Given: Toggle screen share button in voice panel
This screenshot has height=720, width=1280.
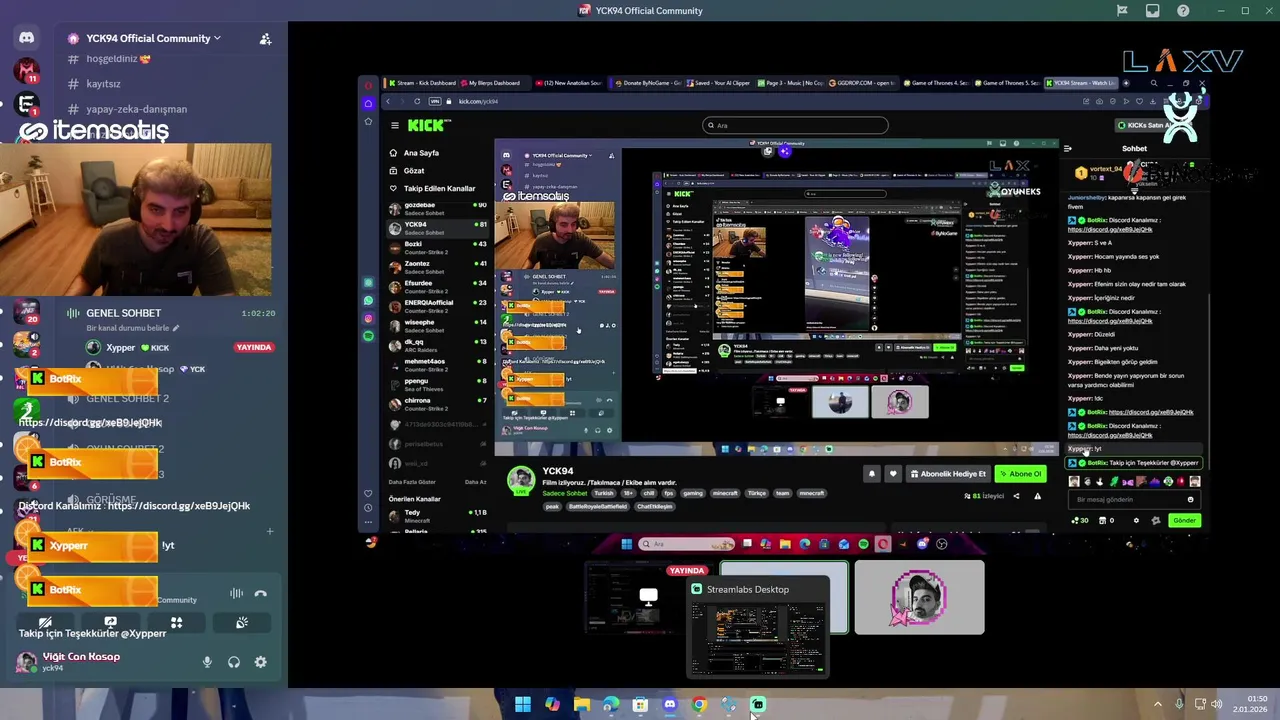Looking at the screenshot, I should 110,622.
